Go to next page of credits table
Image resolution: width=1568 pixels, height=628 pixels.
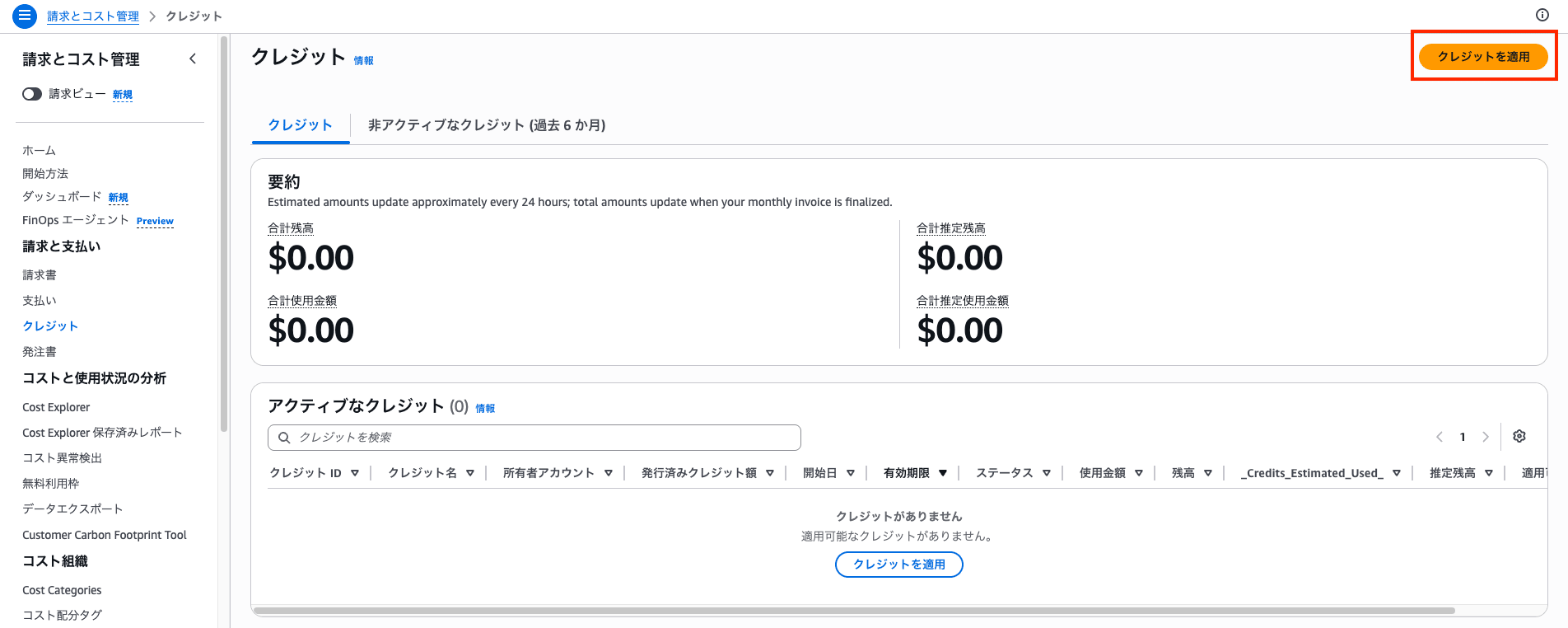pyautogui.click(x=1486, y=437)
